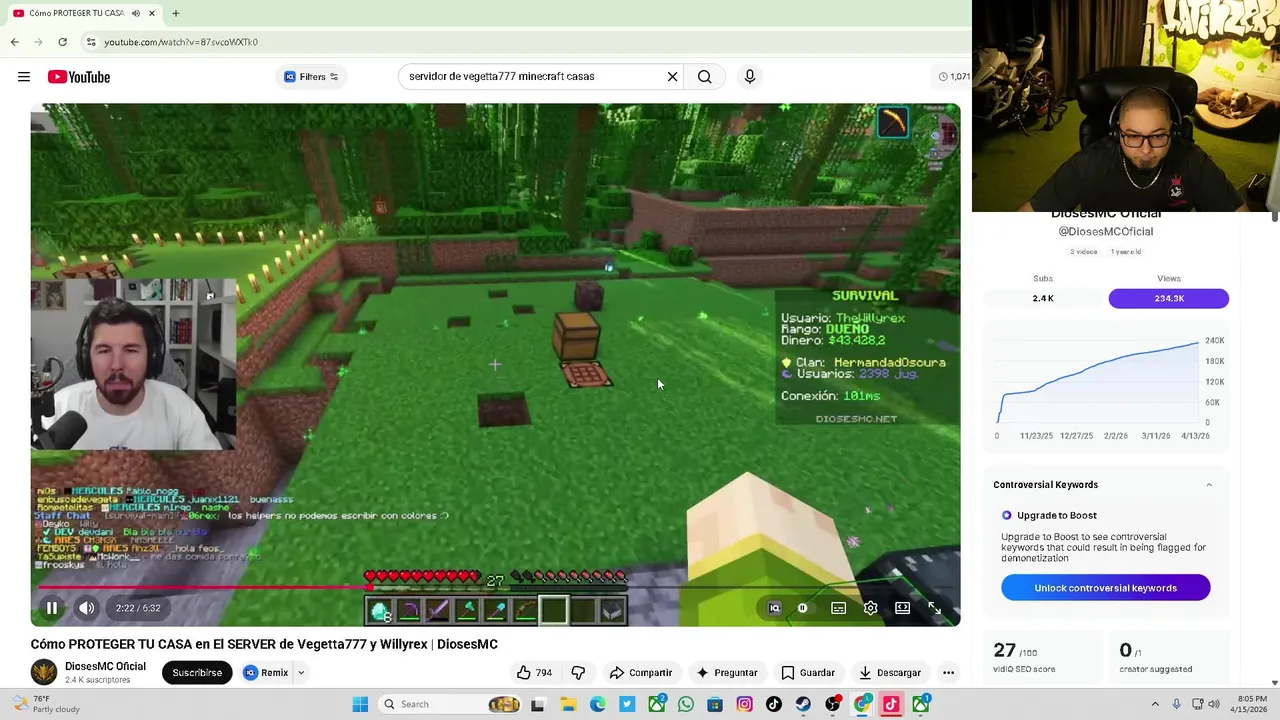Open Microsoft Store from the taskbar
1280x720 pixels.
(x=715, y=704)
